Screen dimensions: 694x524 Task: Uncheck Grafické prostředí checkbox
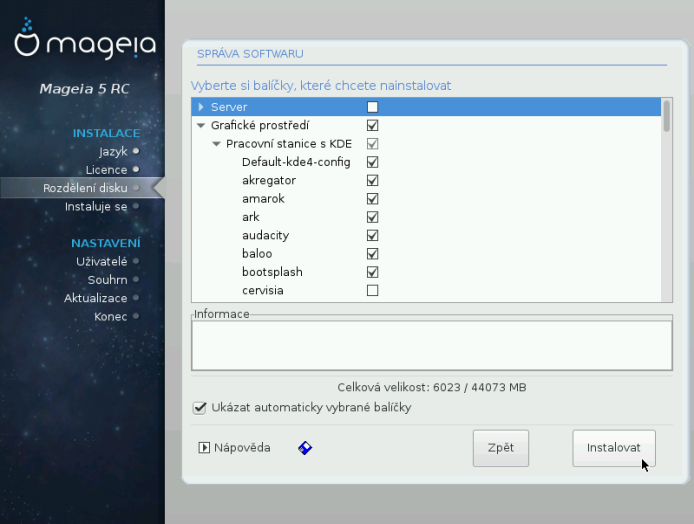click(372, 125)
